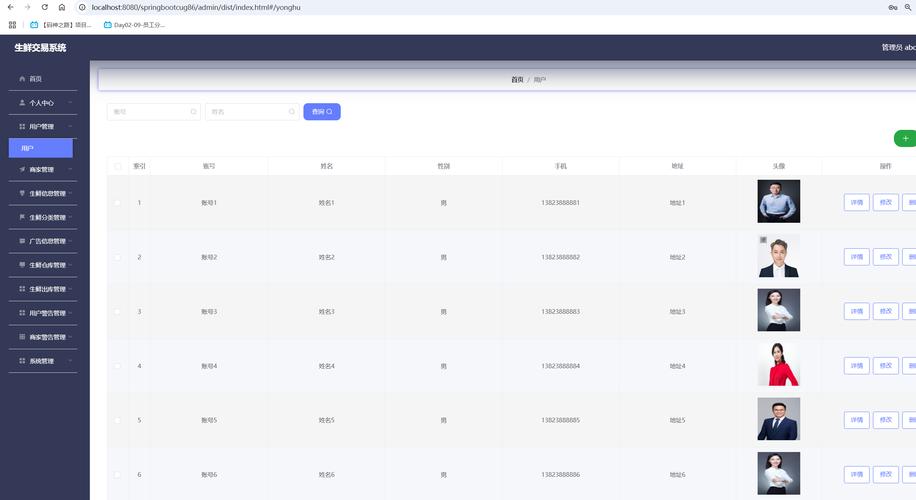Open the 商家警告管理 menu
The image size is (916, 500).
tap(43, 337)
